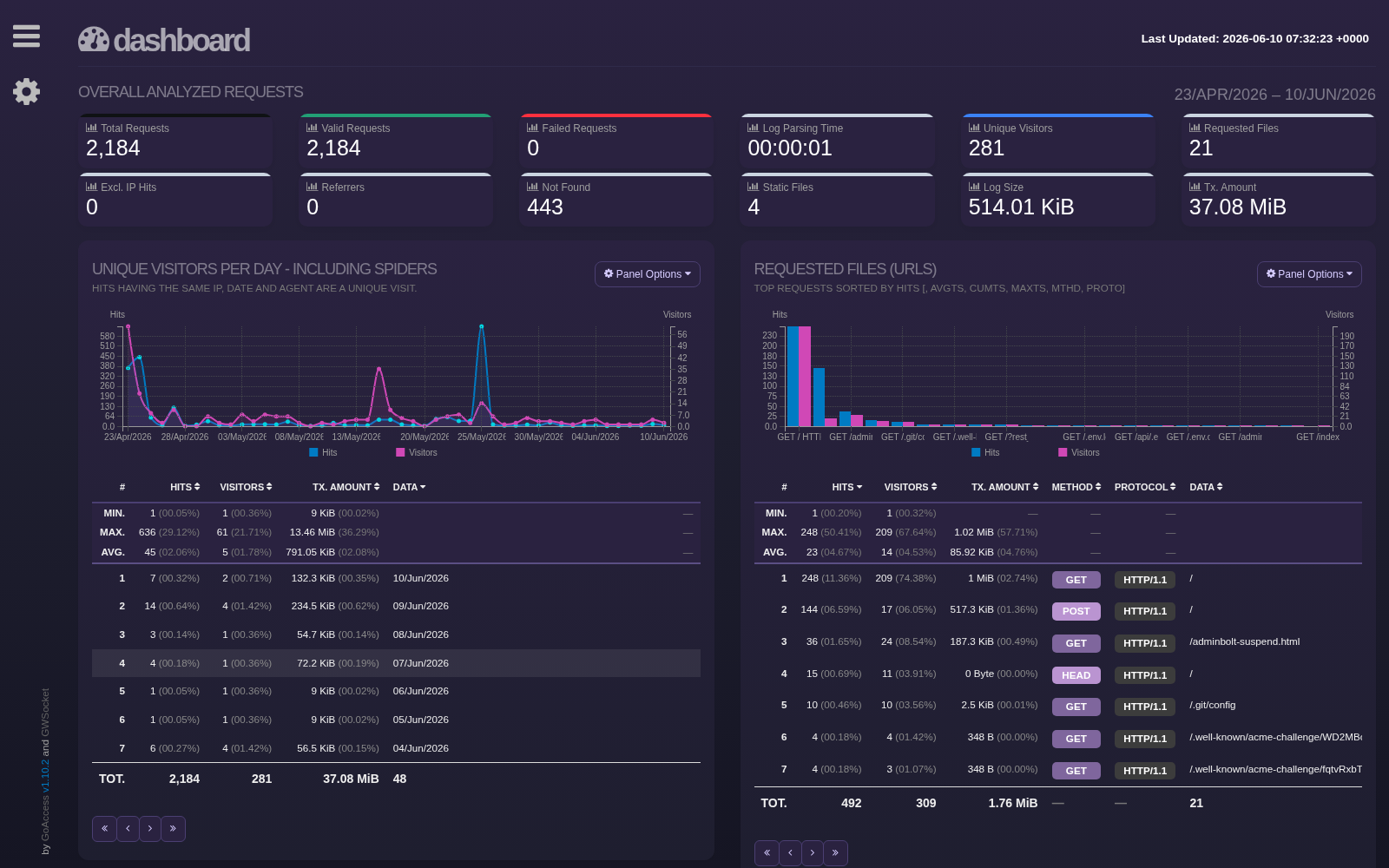The height and width of the screenshot is (868, 1389).
Task: Click GET badge in the /adminbolt-suspend.html row
Action: point(1076,643)
